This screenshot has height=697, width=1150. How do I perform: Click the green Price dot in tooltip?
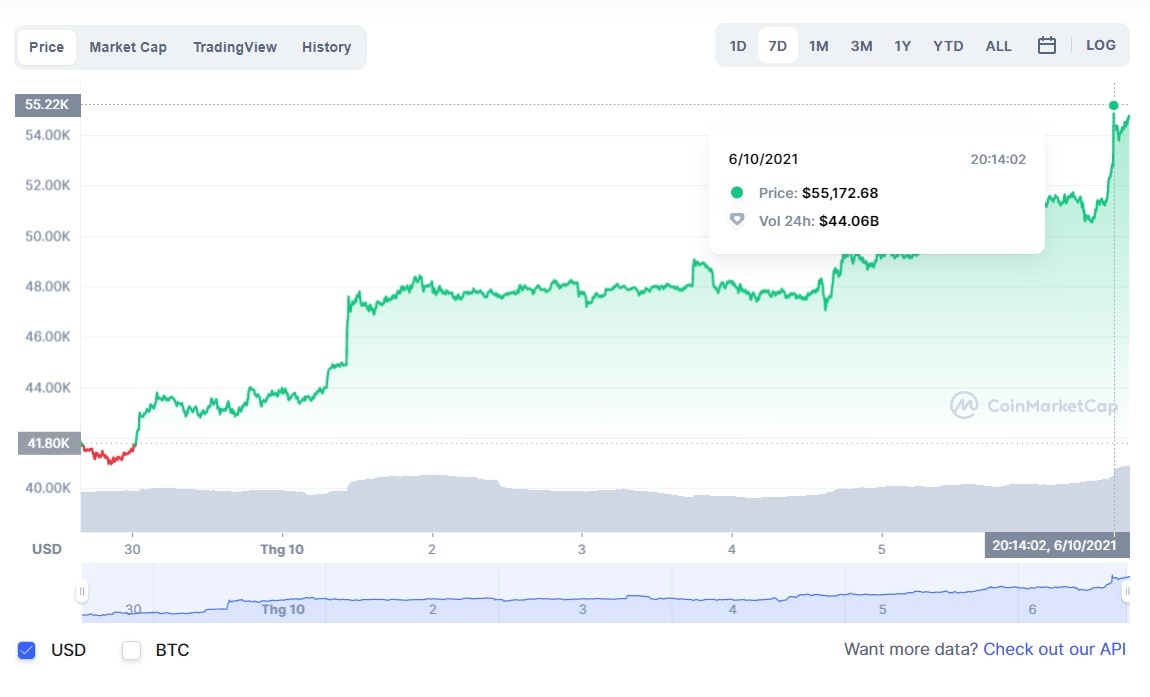(737, 193)
